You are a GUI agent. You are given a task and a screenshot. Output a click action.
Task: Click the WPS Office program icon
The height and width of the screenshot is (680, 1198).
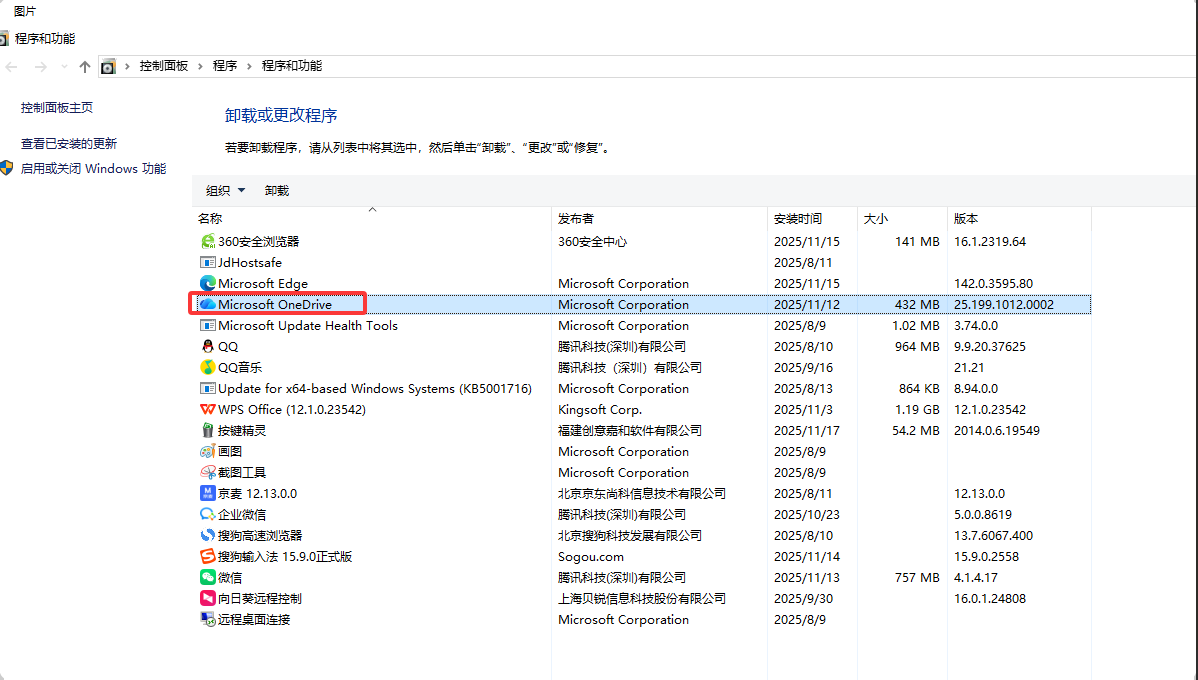click(208, 409)
